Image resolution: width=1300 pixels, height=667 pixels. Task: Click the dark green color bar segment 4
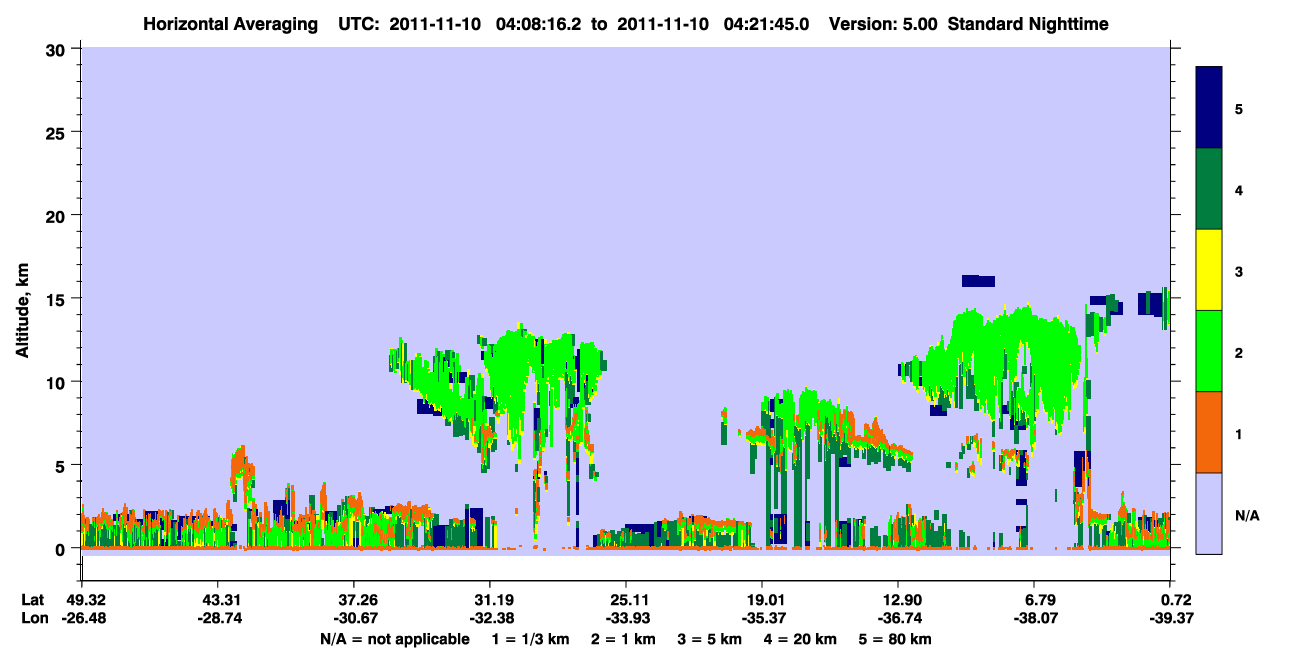tap(1209, 189)
